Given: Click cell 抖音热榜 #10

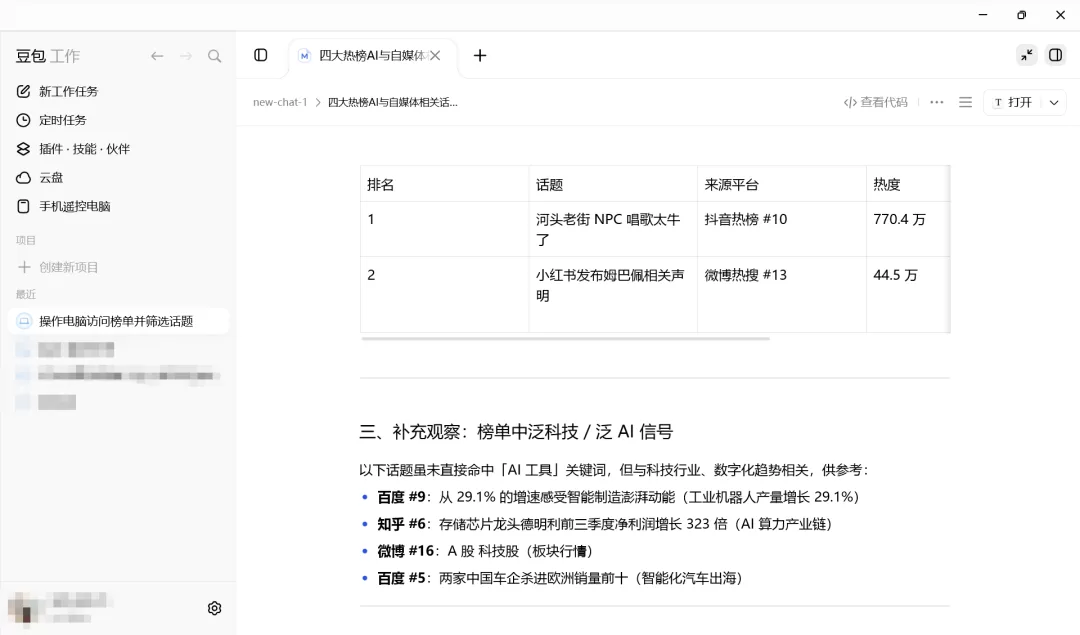Looking at the screenshot, I should [x=782, y=229].
